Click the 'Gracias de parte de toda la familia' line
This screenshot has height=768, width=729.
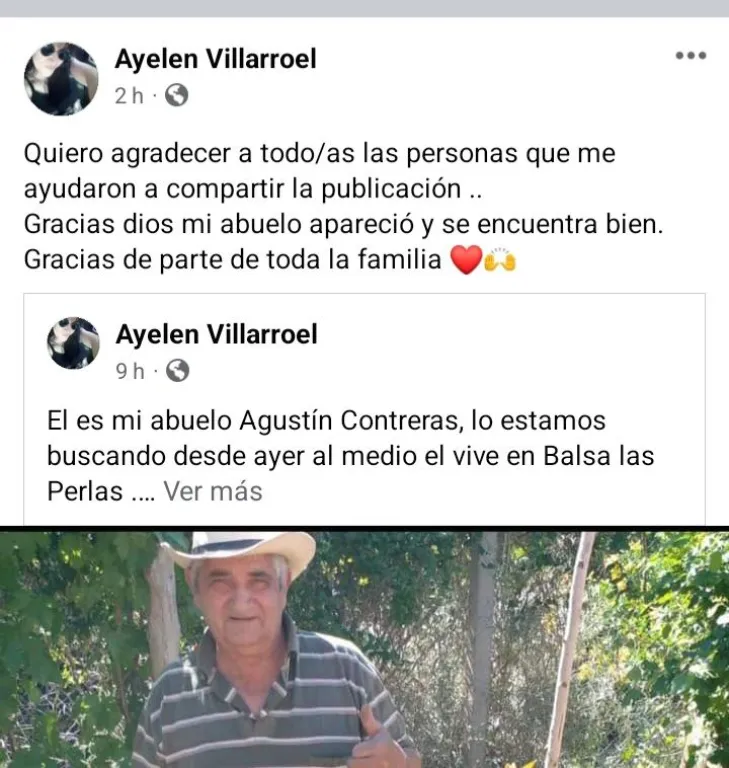click(x=233, y=260)
